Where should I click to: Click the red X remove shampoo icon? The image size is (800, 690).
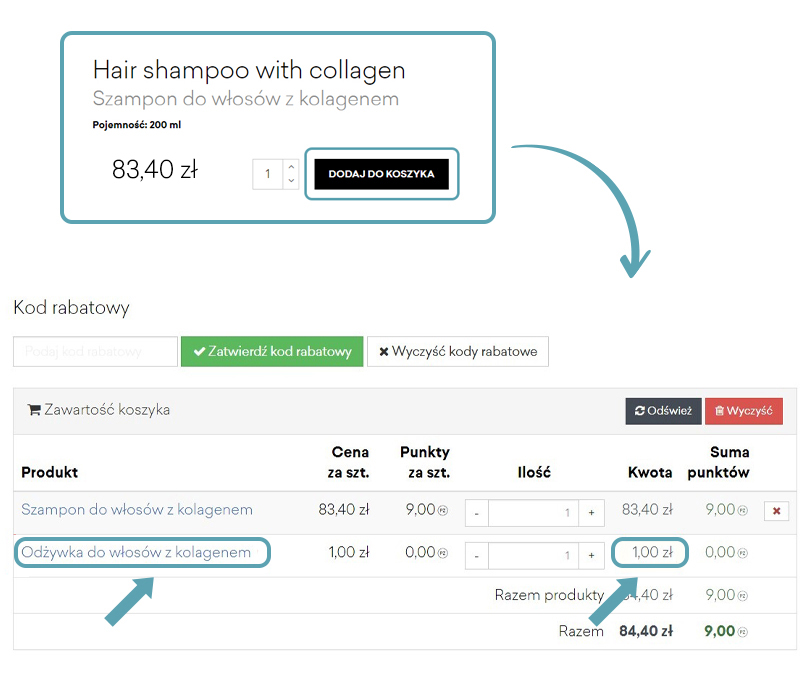[776, 511]
